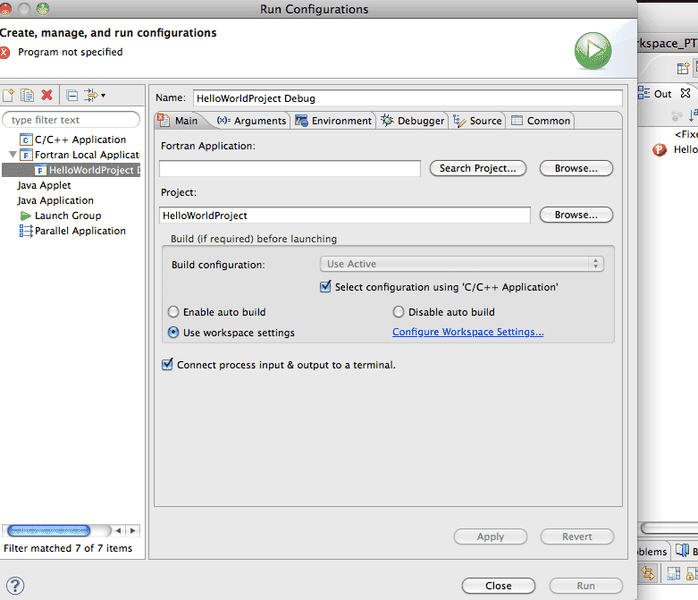Switch to the Arguments tab
The image size is (698, 600).
coord(251,121)
